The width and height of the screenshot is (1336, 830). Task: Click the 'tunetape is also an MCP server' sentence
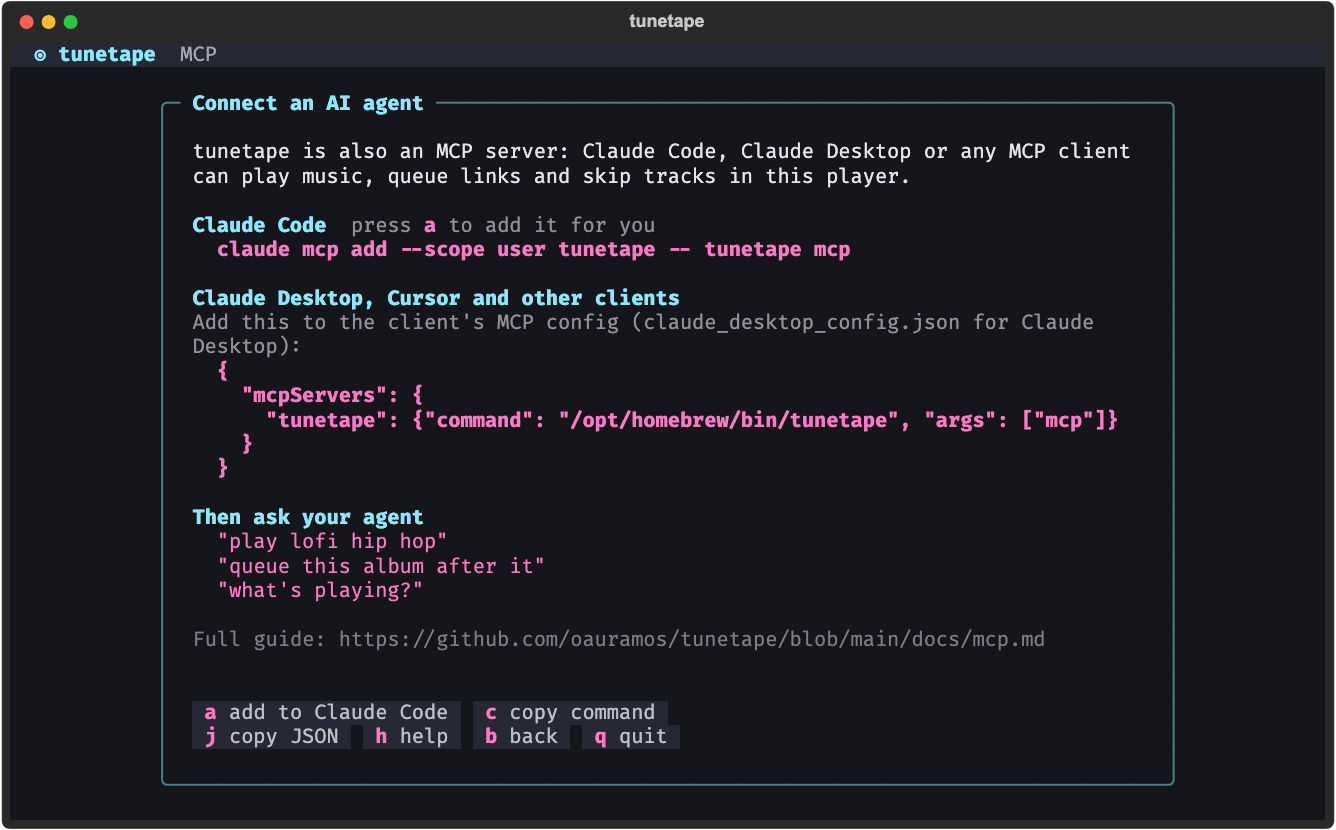(661, 164)
